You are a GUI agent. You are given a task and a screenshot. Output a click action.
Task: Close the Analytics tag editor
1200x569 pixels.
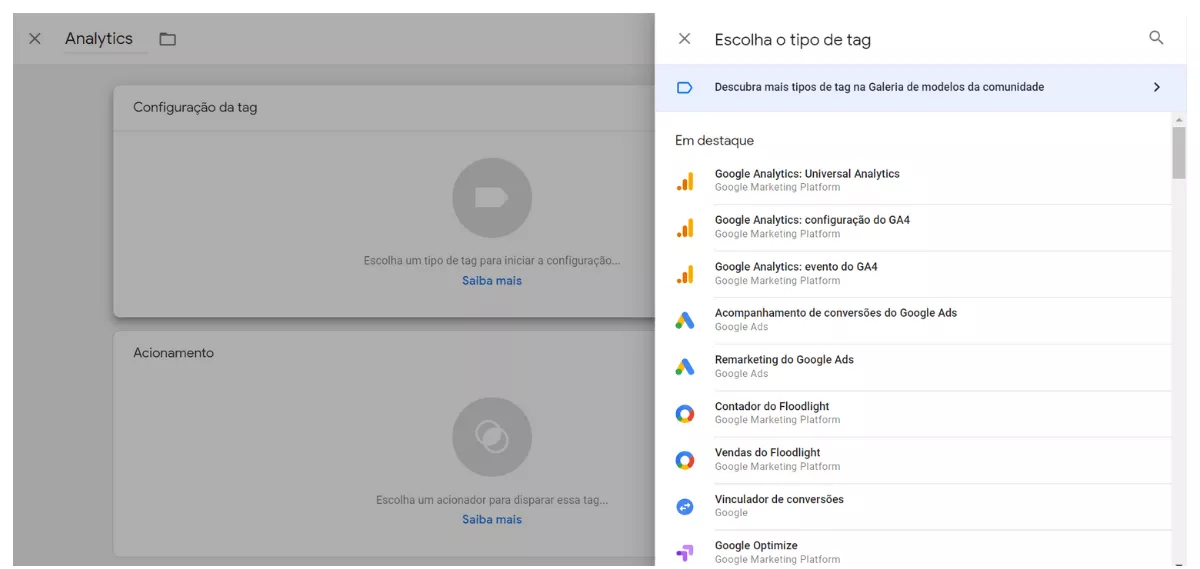35,39
